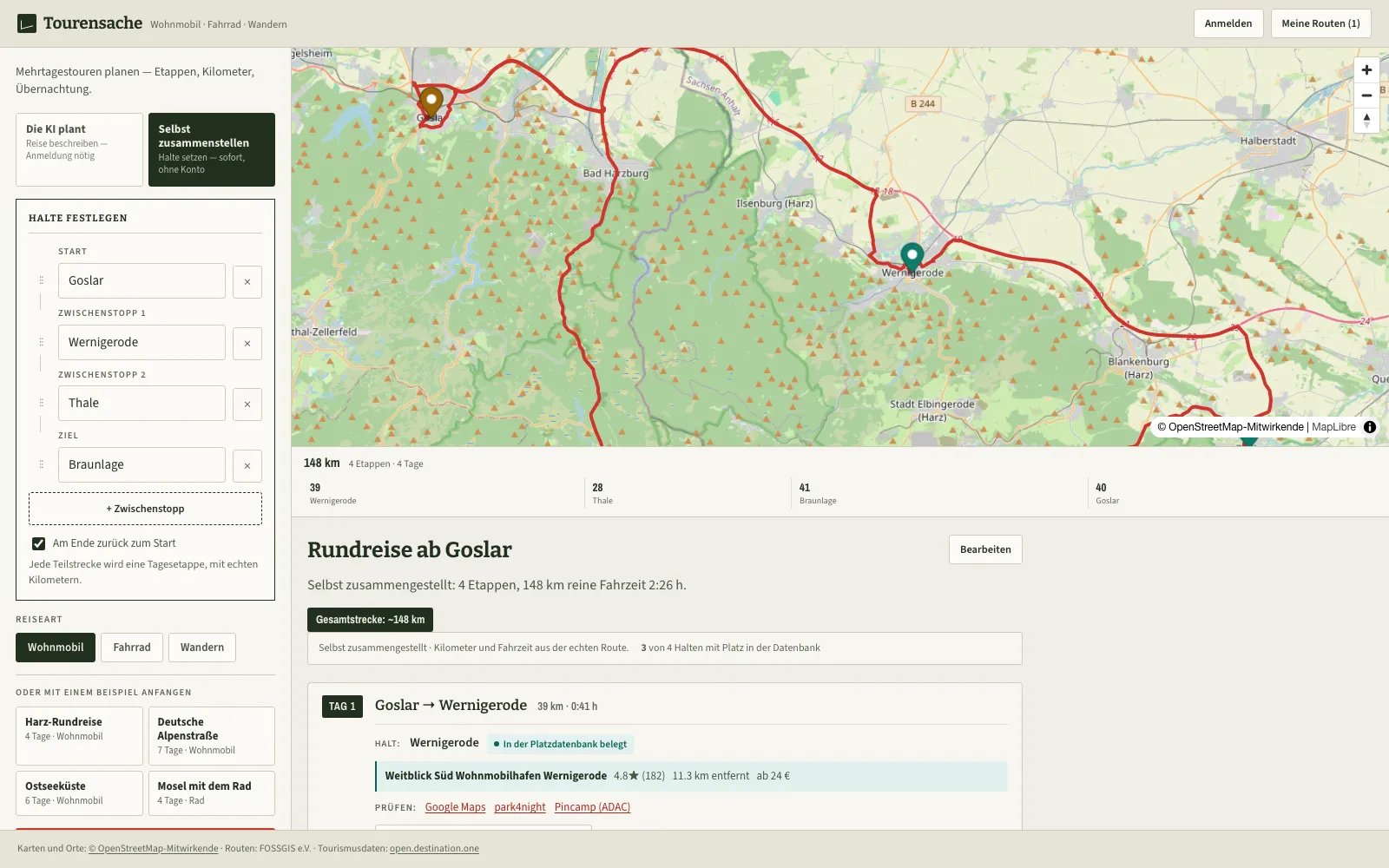Open the Google Maps link
Screen dimensions: 1389x868
455,807
